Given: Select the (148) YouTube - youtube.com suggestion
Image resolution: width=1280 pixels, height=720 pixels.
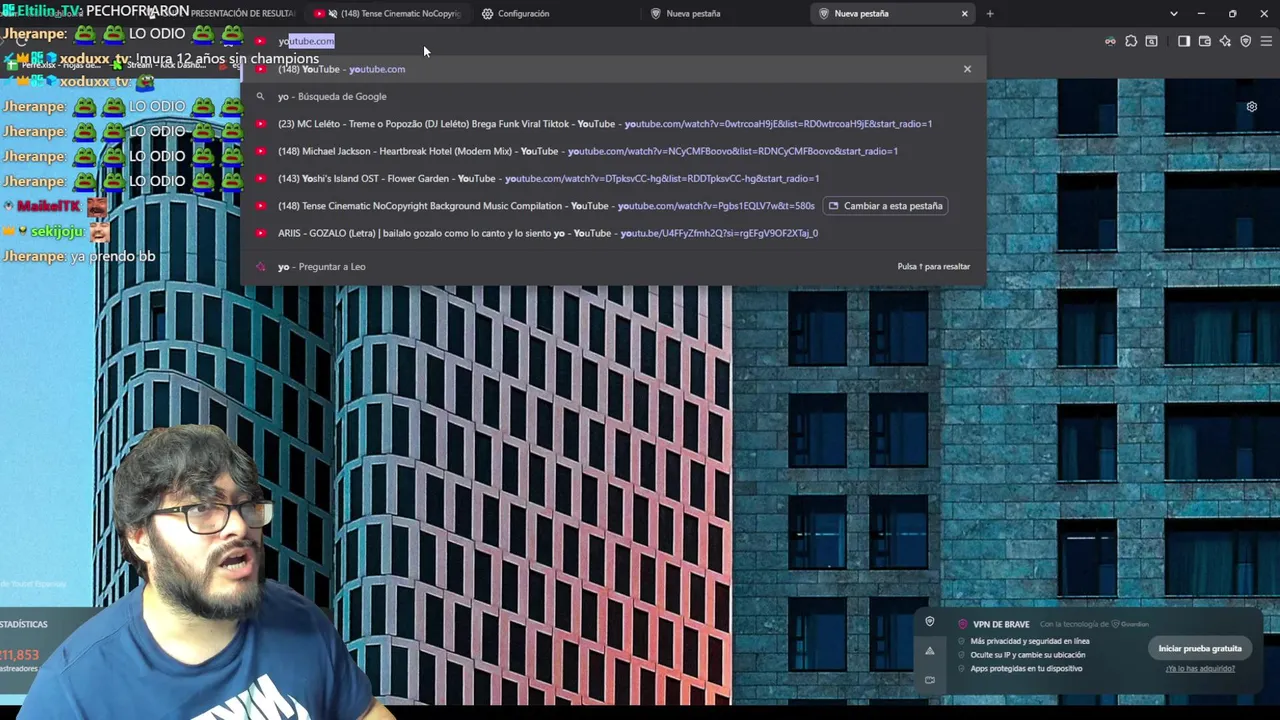Looking at the screenshot, I should coord(612,69).
